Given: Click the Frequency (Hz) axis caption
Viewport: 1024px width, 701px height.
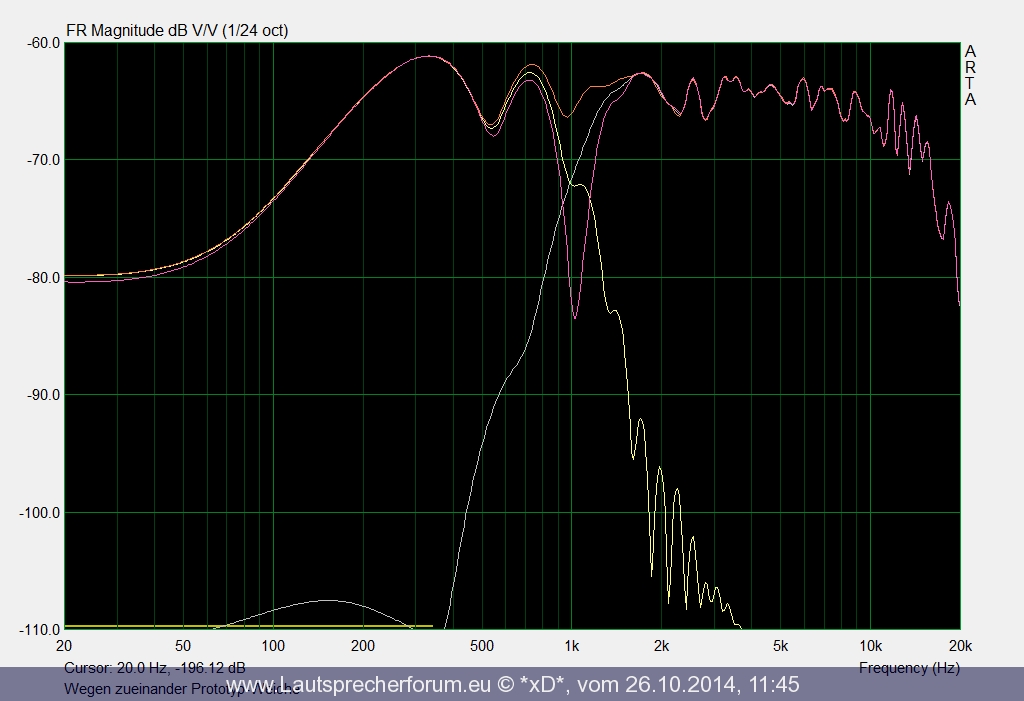Looking at the screenshot, I should 908,668.
